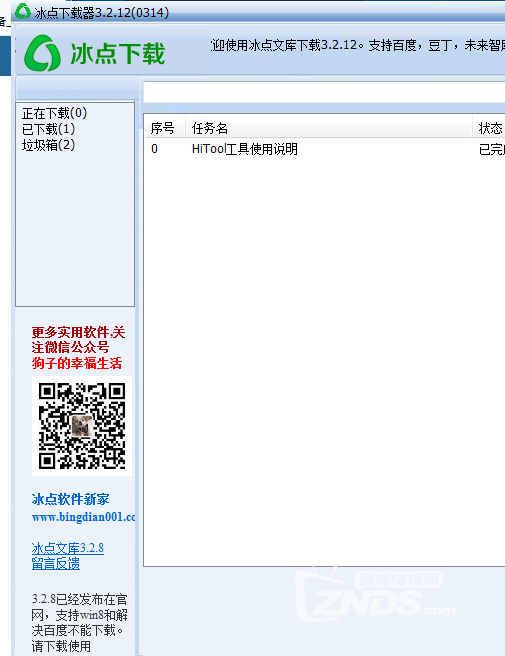
Task: Open the 已下载(1) list
Action: (49, 129)
